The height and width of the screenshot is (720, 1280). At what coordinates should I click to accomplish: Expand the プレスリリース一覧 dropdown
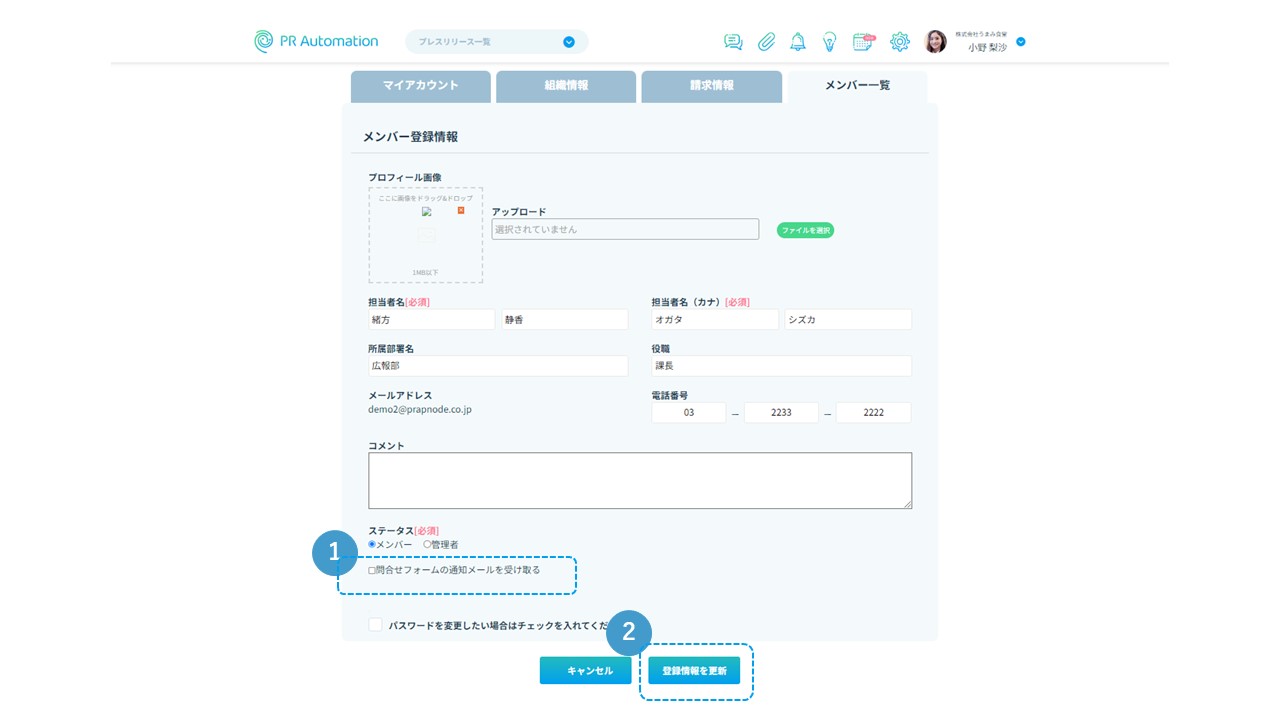(568, 42)
